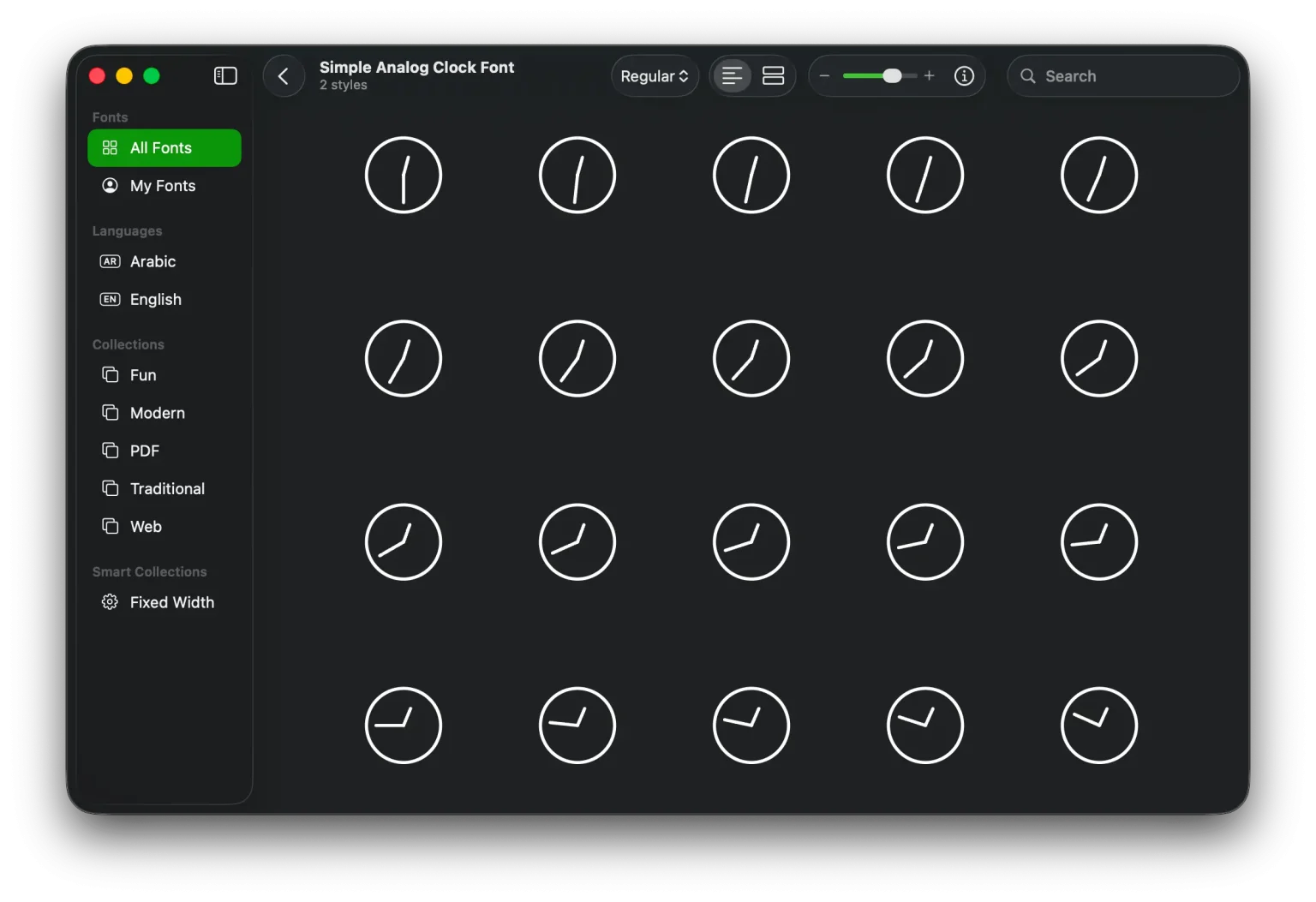1316x902 pixels.
Task: Increase preview size with plus button
Action: [929, 75]
